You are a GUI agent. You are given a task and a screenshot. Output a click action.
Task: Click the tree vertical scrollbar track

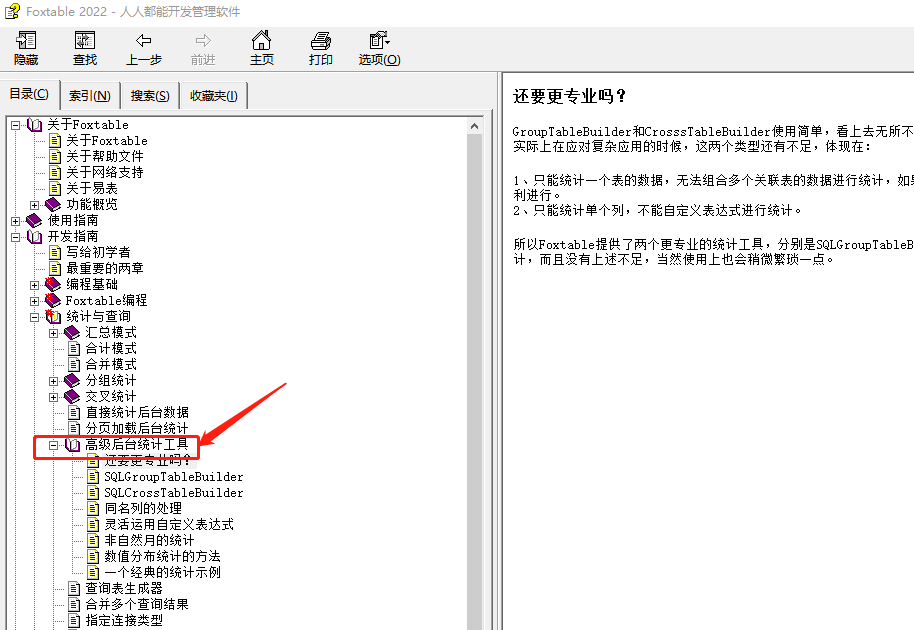tap(474, 381)
